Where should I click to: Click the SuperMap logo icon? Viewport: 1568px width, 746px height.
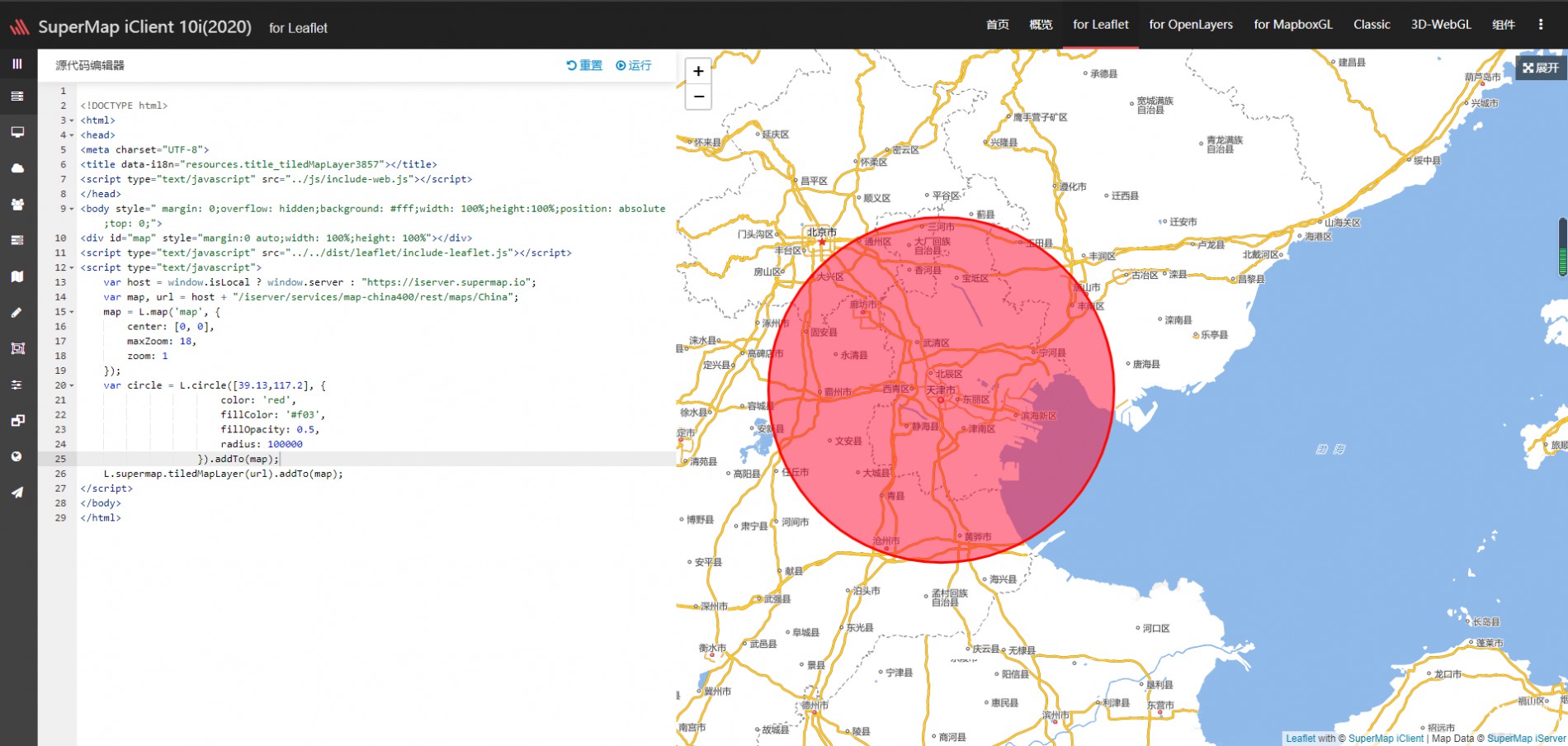tap(19, 27)
